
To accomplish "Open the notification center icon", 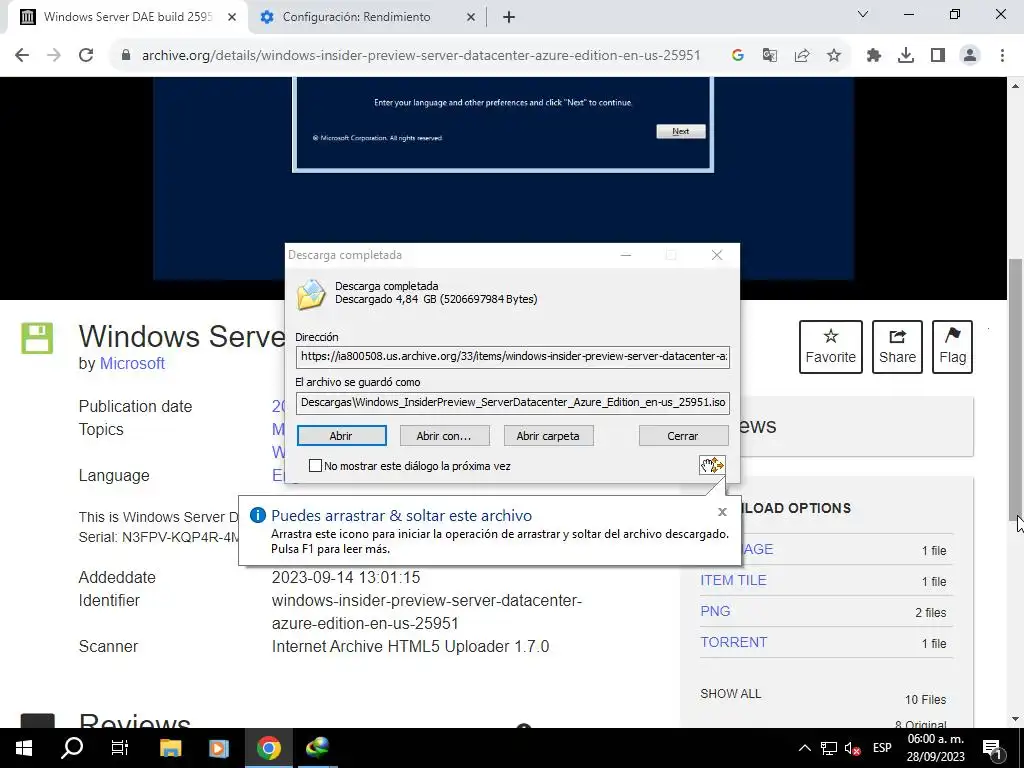I will pos(992,748).
